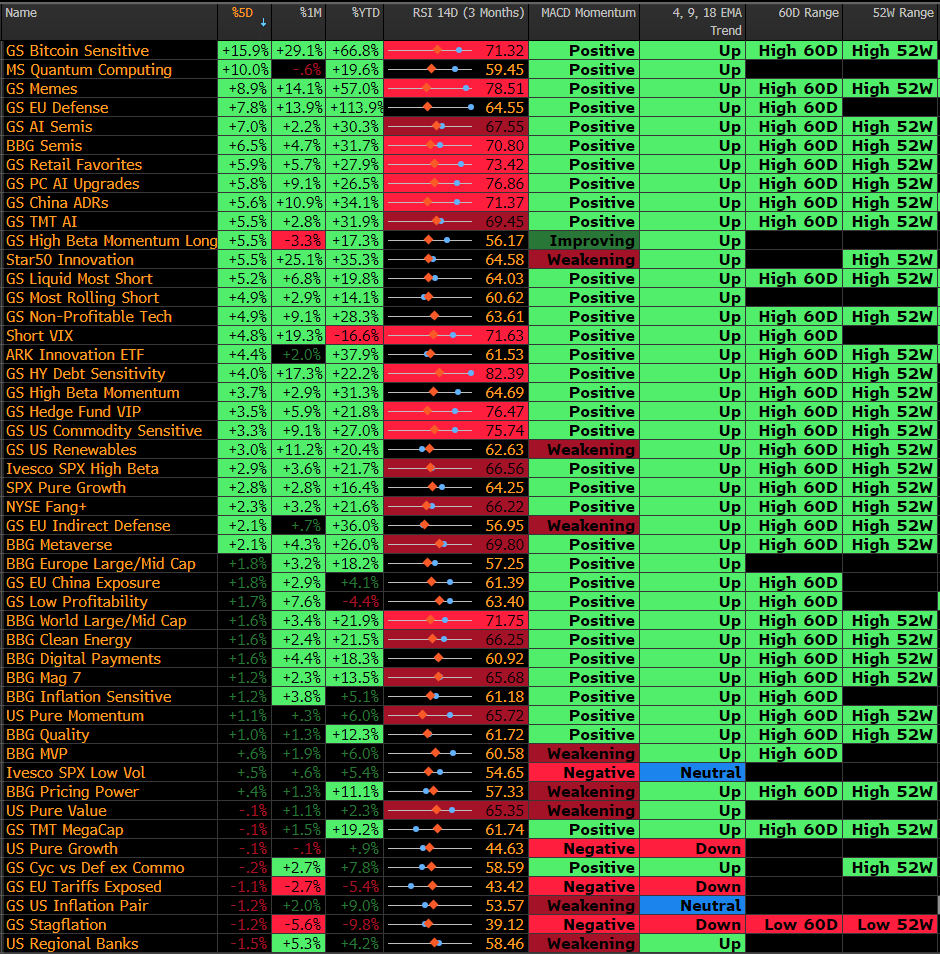This screenshot has width=940, height=954.
Task: Click the Down trend cell for GS EU Tariffs Exposed
Action: click(x=692, y=886)
